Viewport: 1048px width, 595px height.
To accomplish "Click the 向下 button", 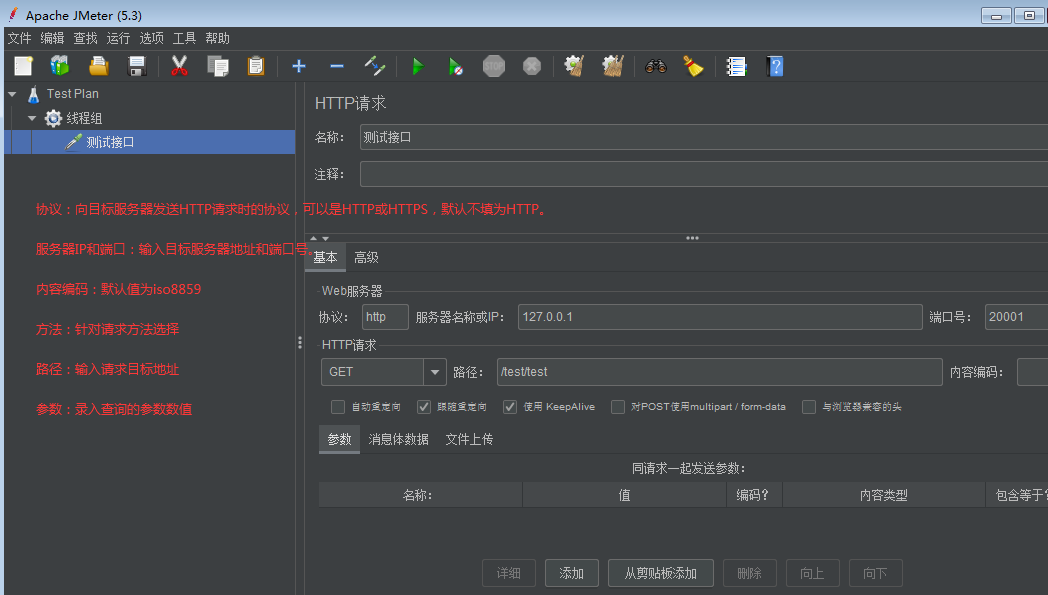I will point(875,573).
